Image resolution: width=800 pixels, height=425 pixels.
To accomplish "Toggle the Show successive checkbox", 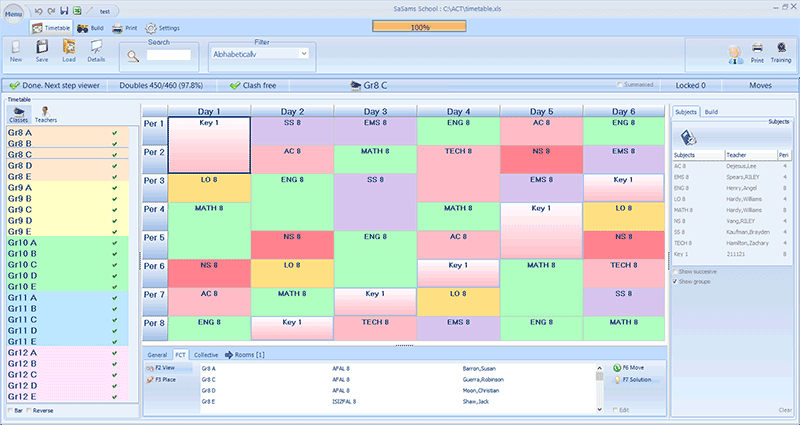I will (676, 272).
